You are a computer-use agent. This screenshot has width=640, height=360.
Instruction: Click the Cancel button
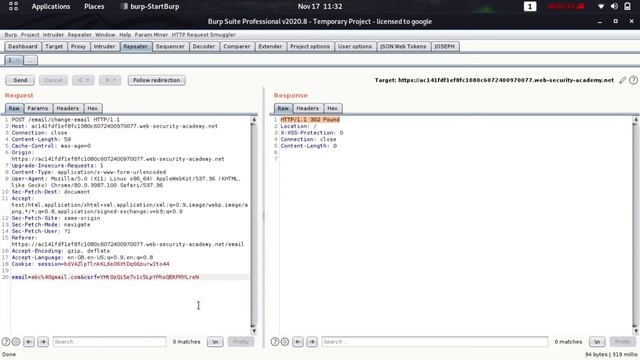click(53, 80)
